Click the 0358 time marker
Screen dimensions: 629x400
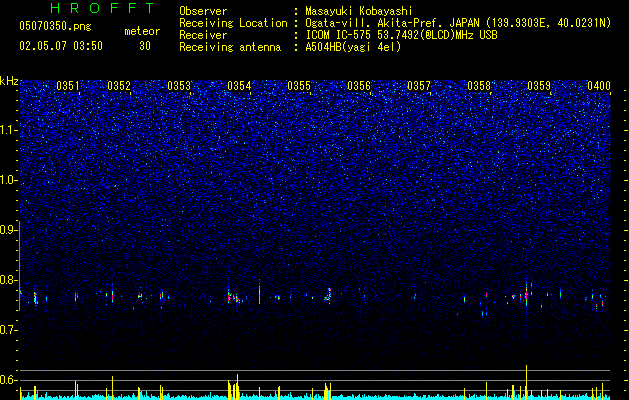click(x=479, y=86)
